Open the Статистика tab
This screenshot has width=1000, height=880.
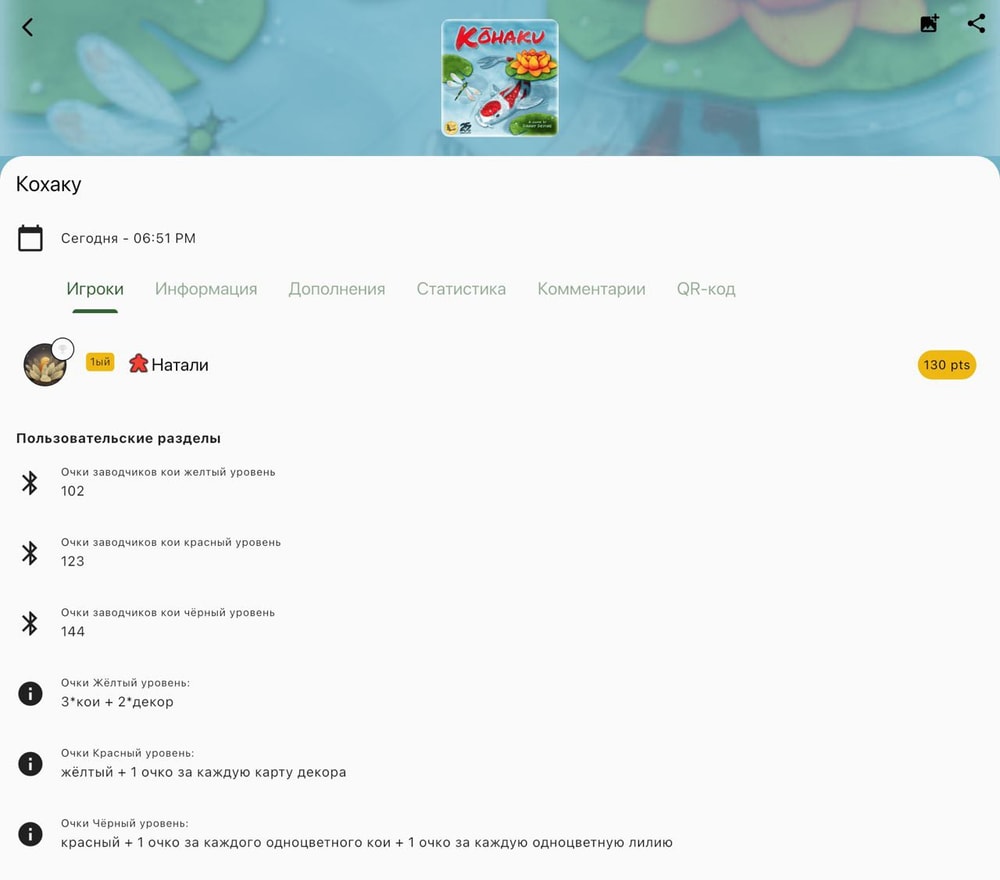461,289
